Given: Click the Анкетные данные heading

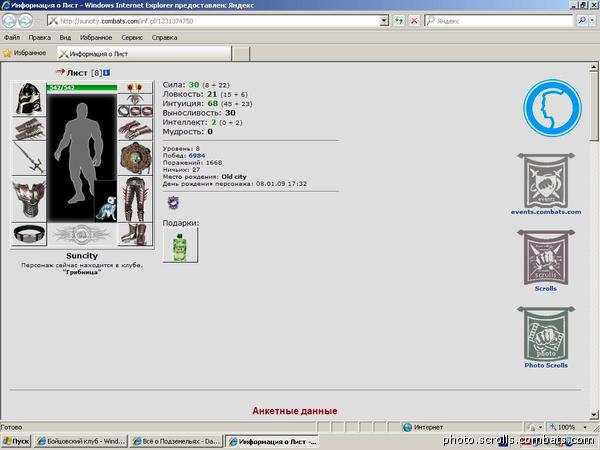Looking at the screenshot, I should coord(295,411).
